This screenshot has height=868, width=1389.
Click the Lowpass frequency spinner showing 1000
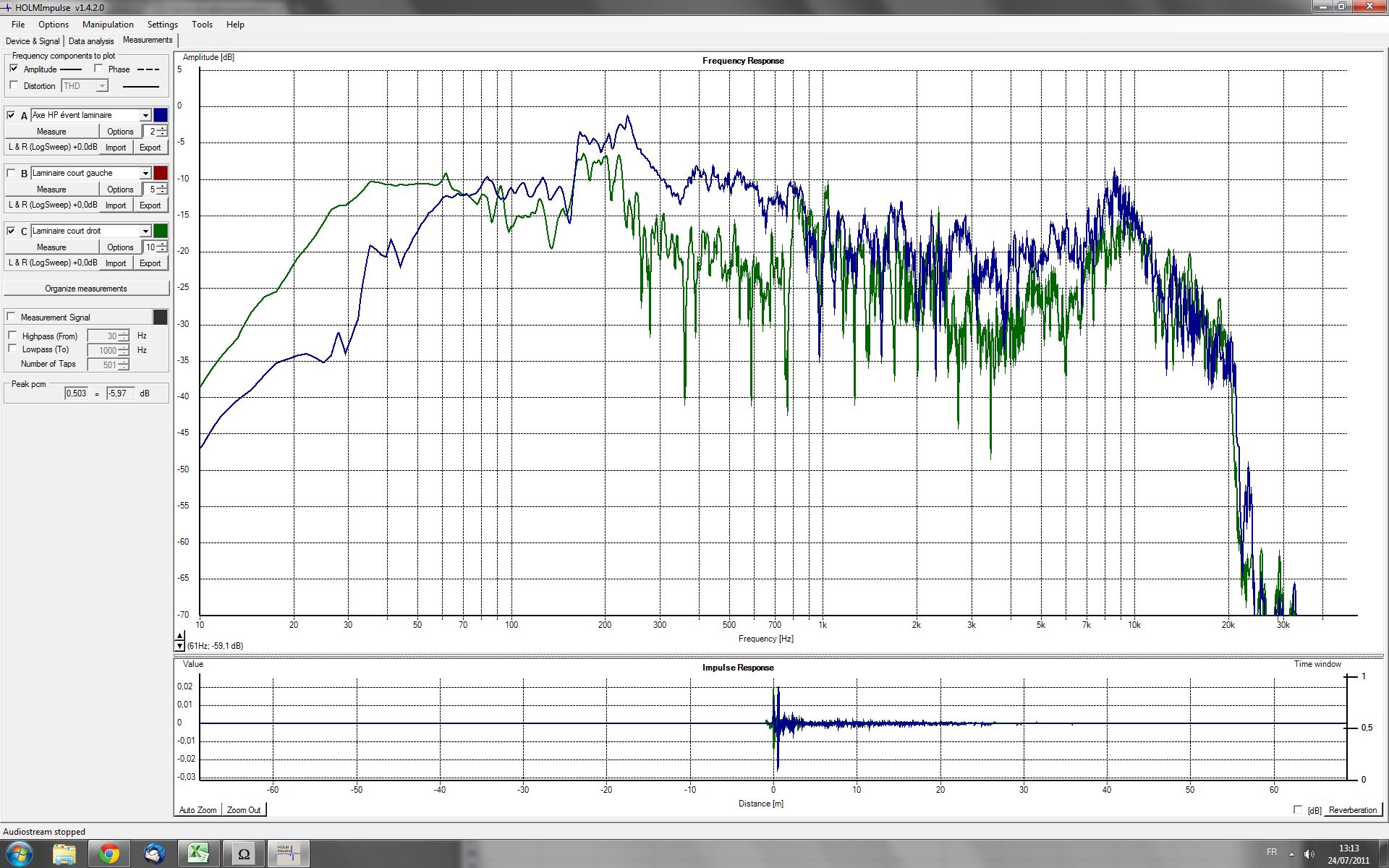coord(108,350)
